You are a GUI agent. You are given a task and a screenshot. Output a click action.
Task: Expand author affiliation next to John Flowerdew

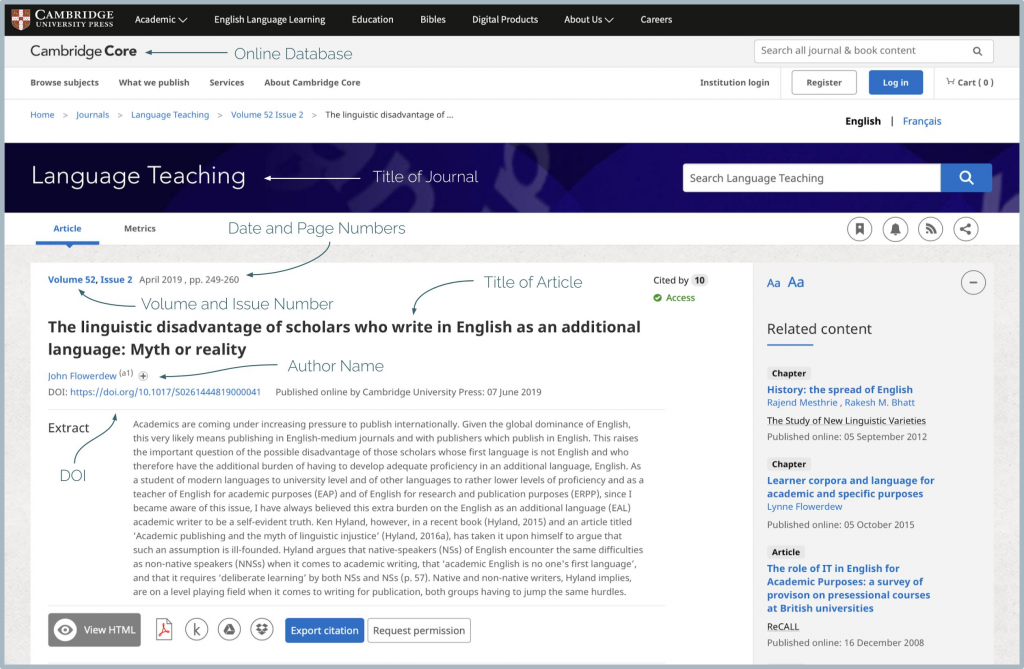(x=143, y=376)
